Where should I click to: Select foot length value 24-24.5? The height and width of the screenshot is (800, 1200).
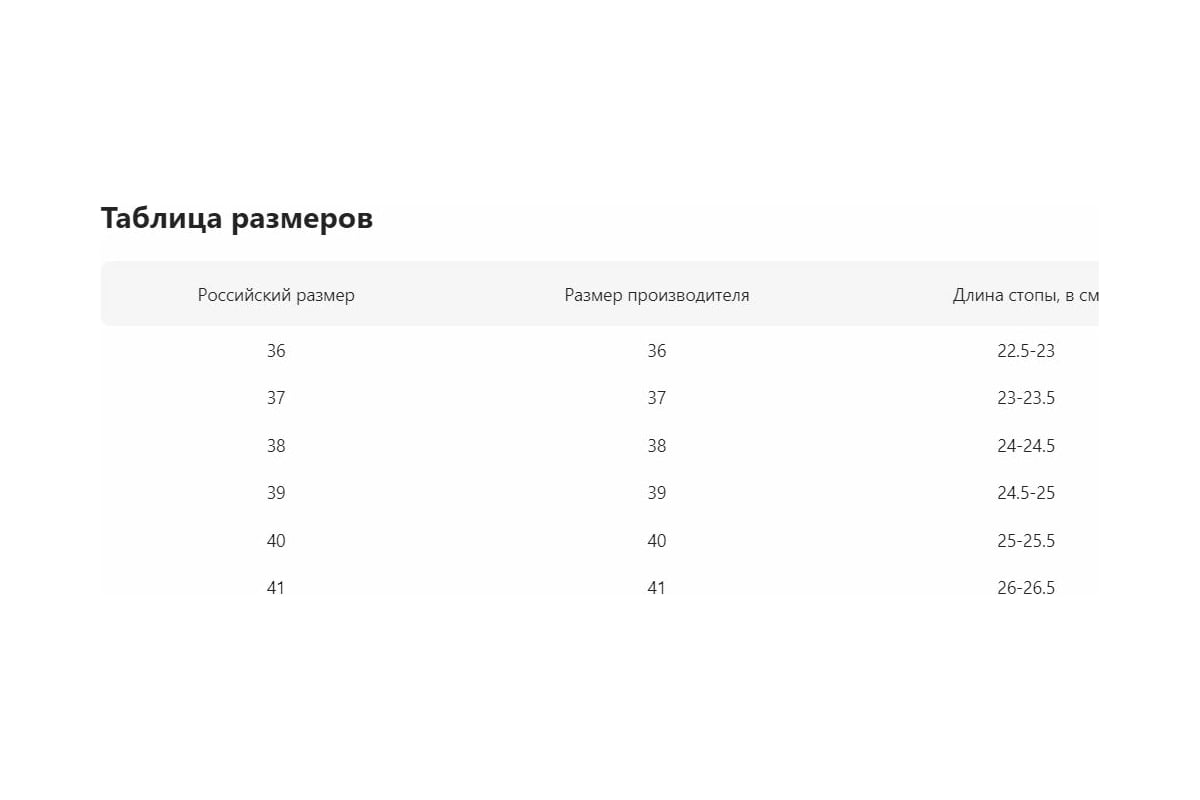coord(1026,446)
